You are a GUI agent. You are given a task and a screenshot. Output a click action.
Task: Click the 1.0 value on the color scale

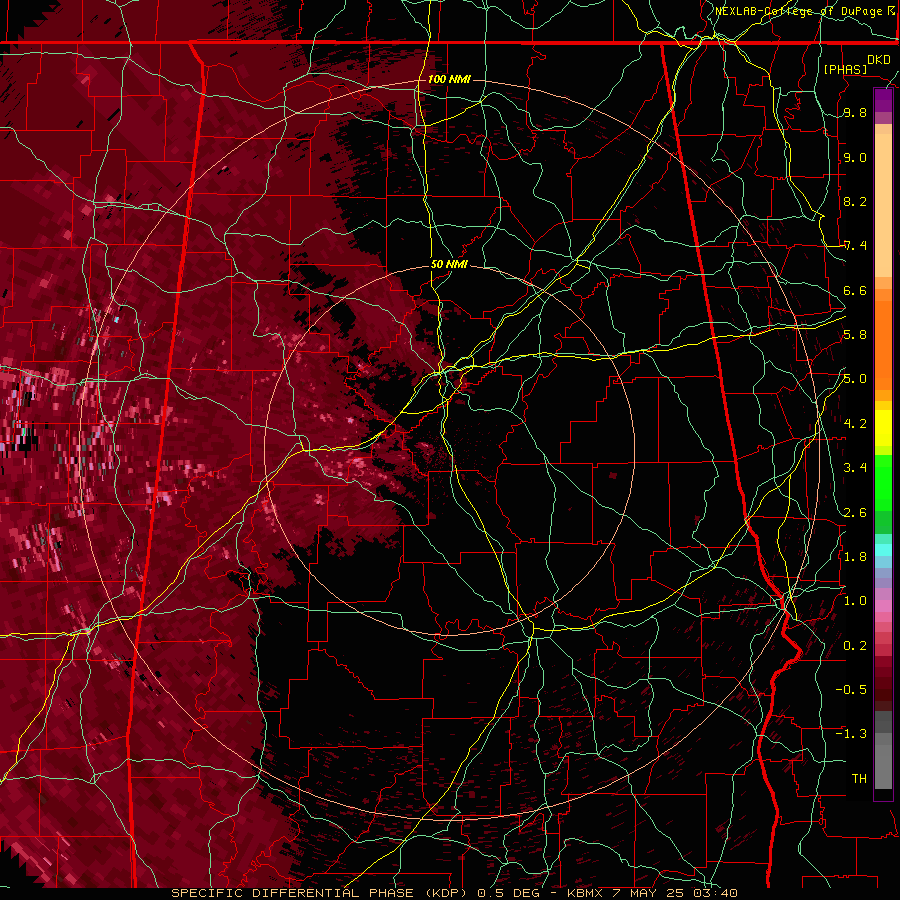855,601
